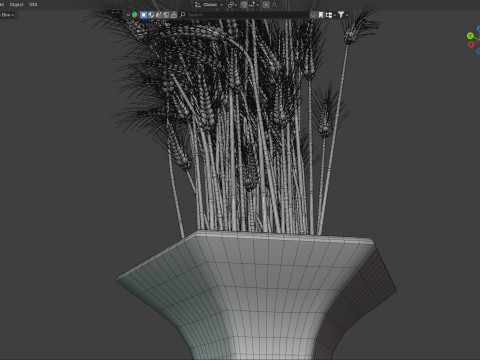480x360 pixels.
Task: Open the GIS menu in the header
Action: pyautogui.click(x=33, y=5)
